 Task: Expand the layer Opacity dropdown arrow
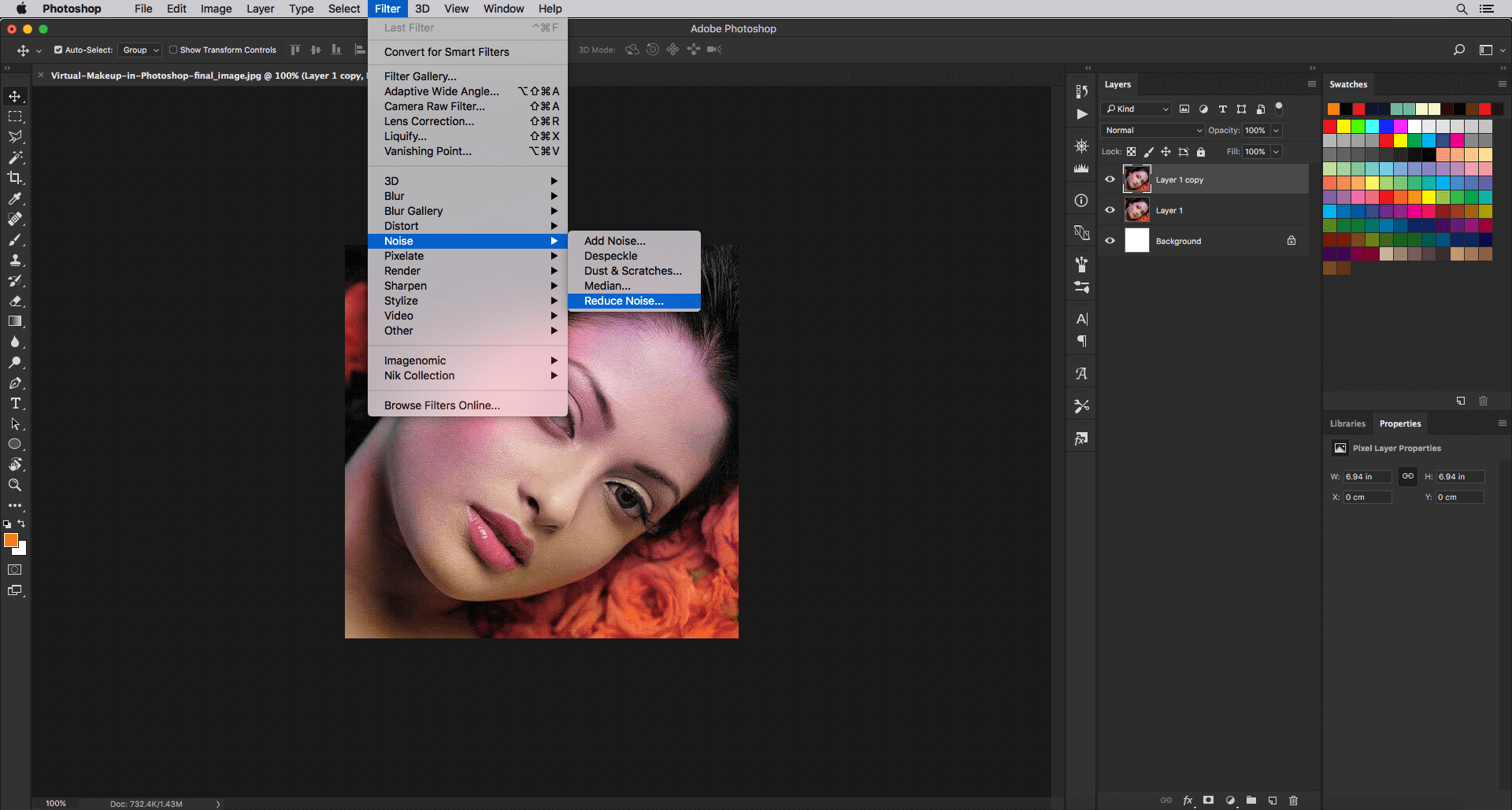[x=1277, y=131]
